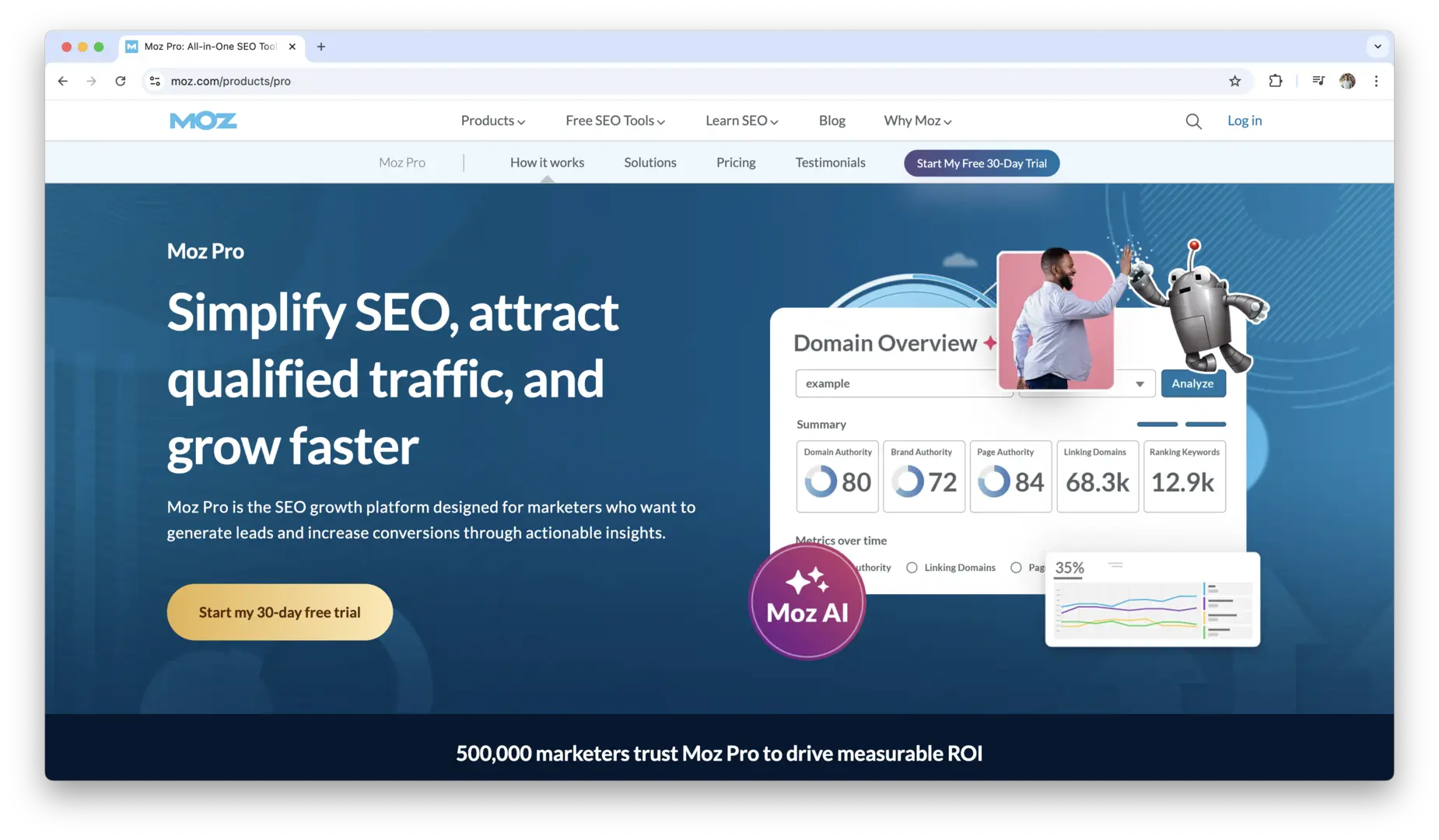
Task: Click the Moz Pro subnav label
Action: [402, 163]
